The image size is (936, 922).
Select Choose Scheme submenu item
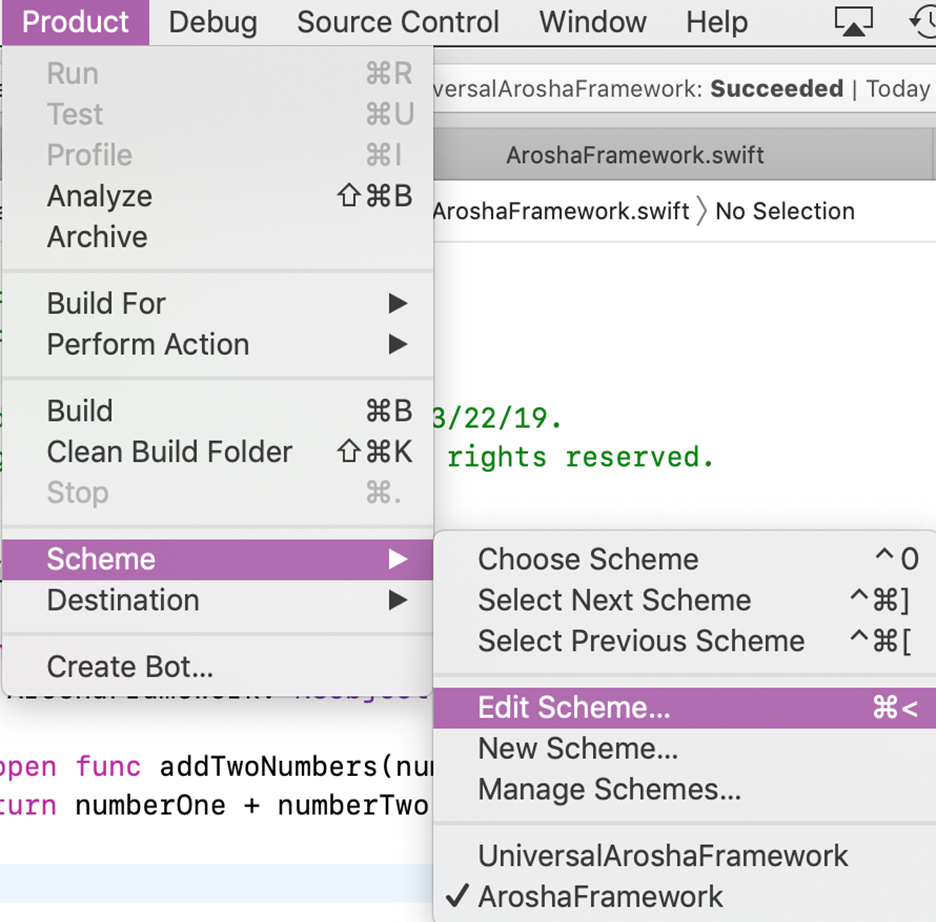click(685, 559)
